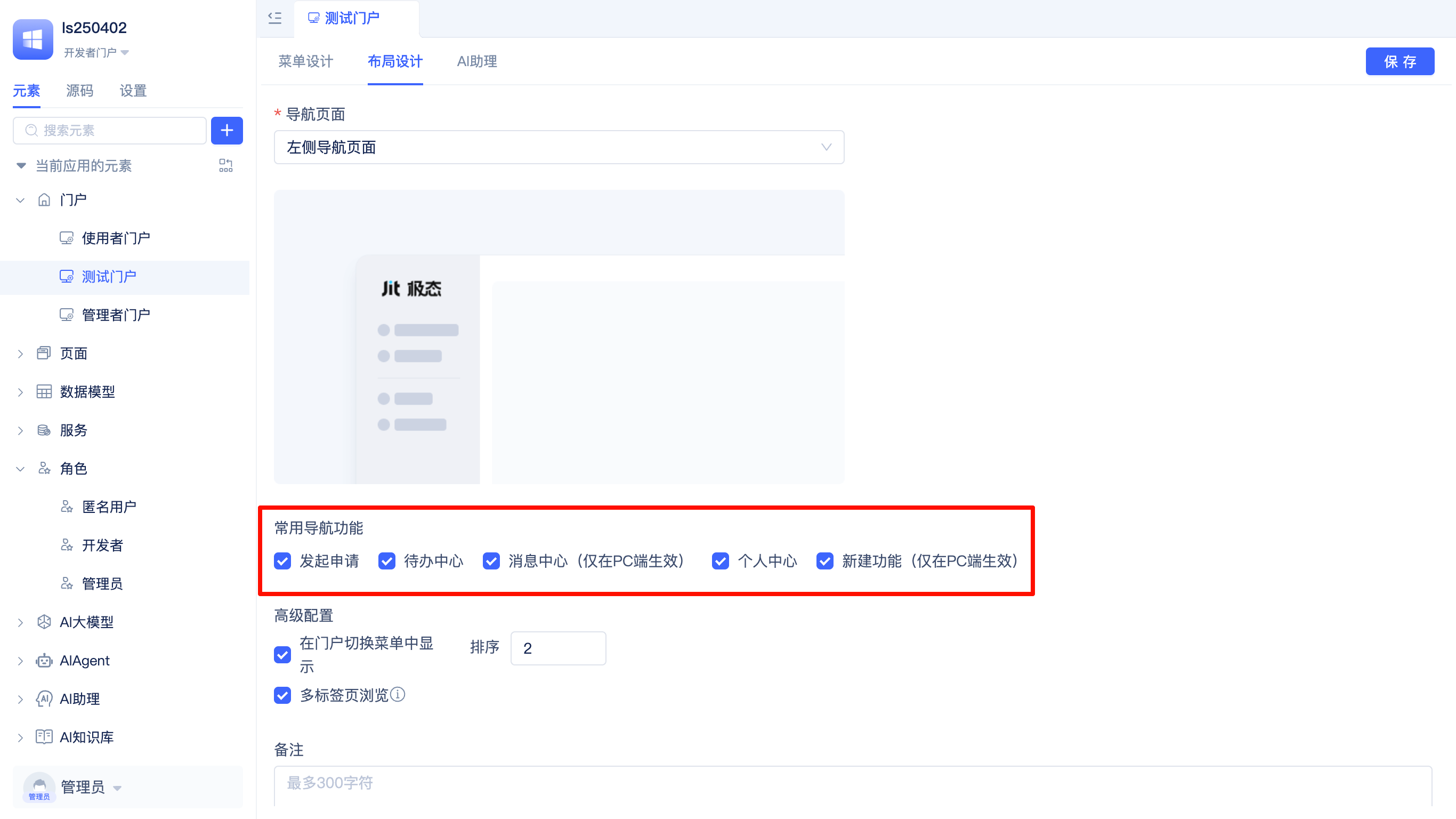Click the 页面 pages icon

tap(44, 354)
